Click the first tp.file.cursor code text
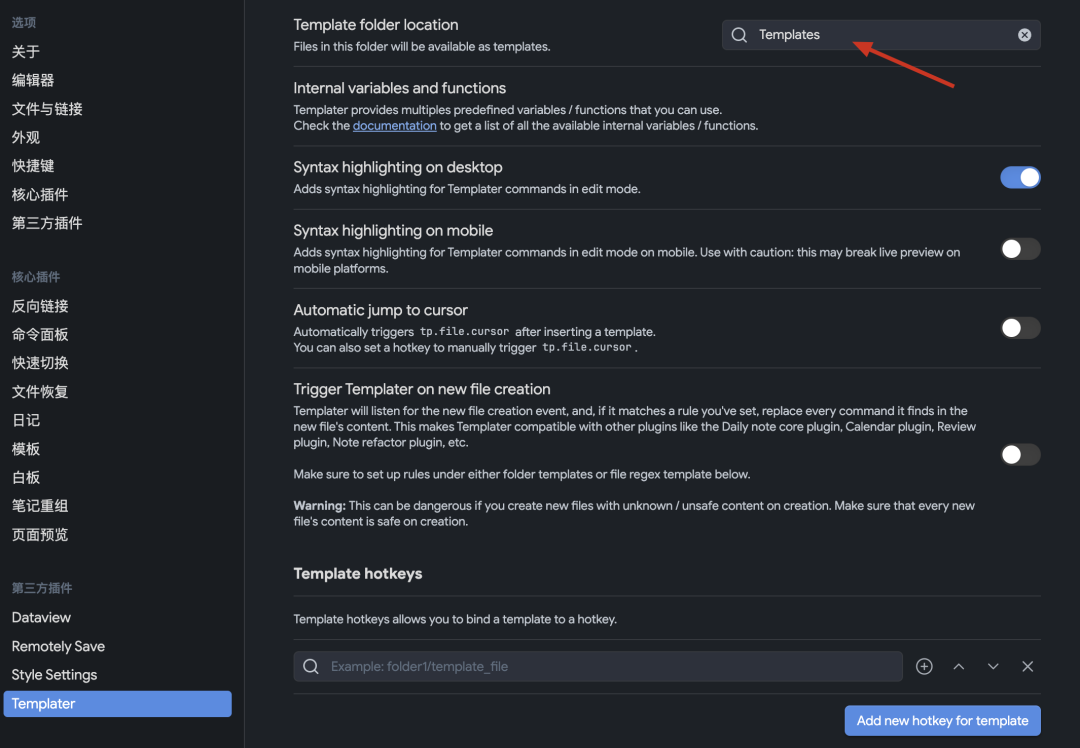 click(464, 332)
